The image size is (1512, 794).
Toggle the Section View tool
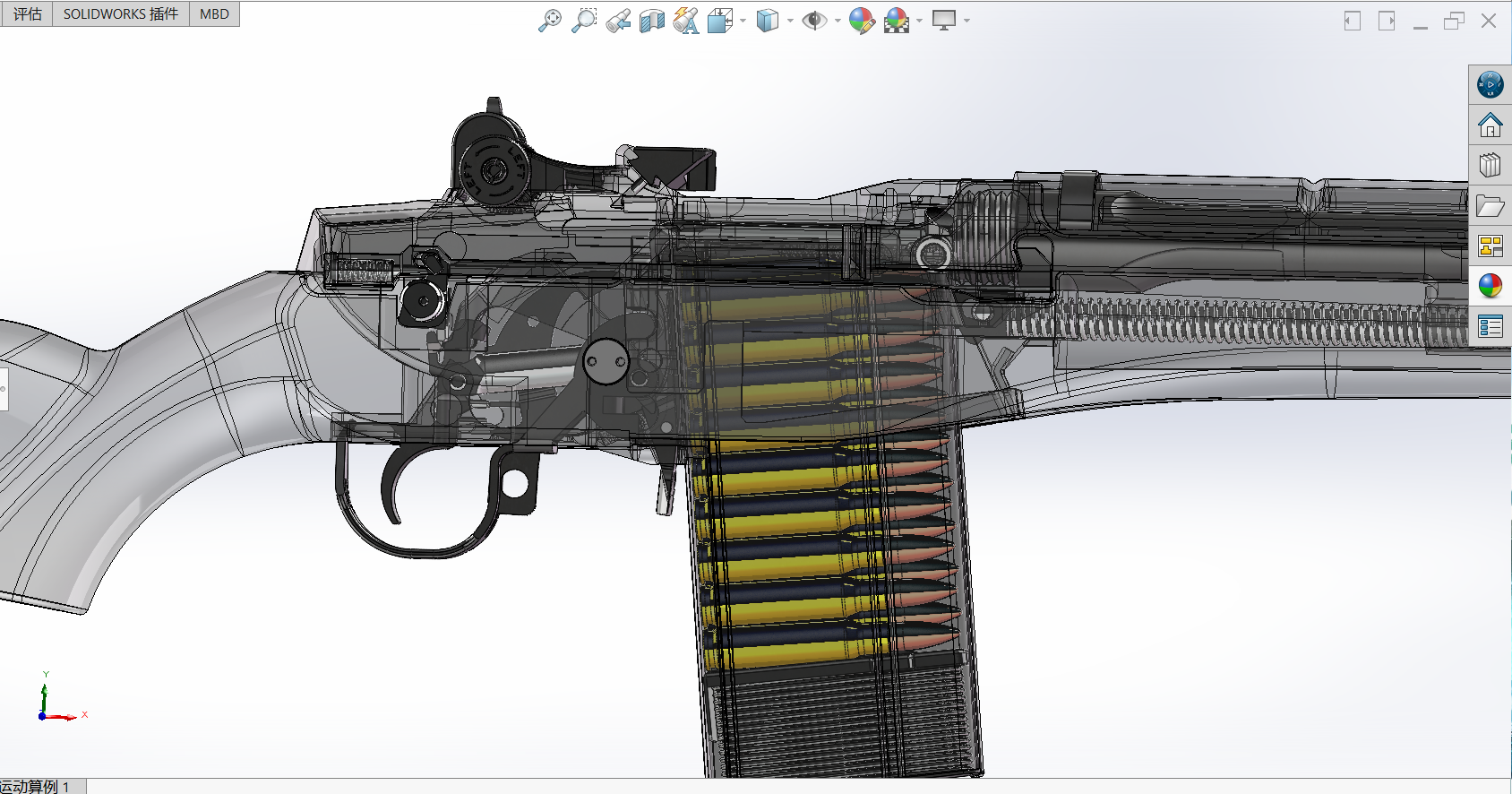click(x=652, y=21)
